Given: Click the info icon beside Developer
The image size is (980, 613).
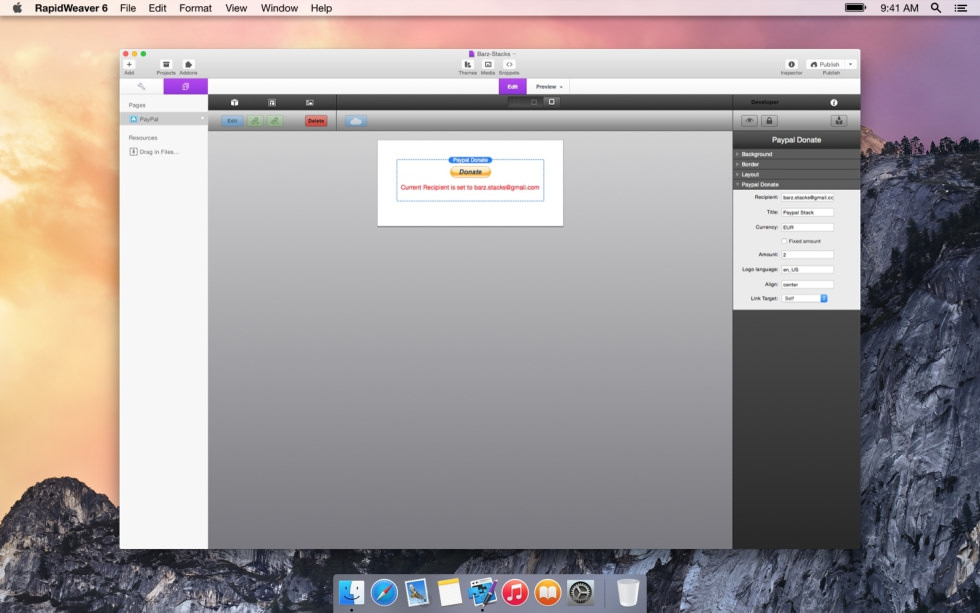Looking at the screenshot, I should pyautogui.click(x=834, y=102).
